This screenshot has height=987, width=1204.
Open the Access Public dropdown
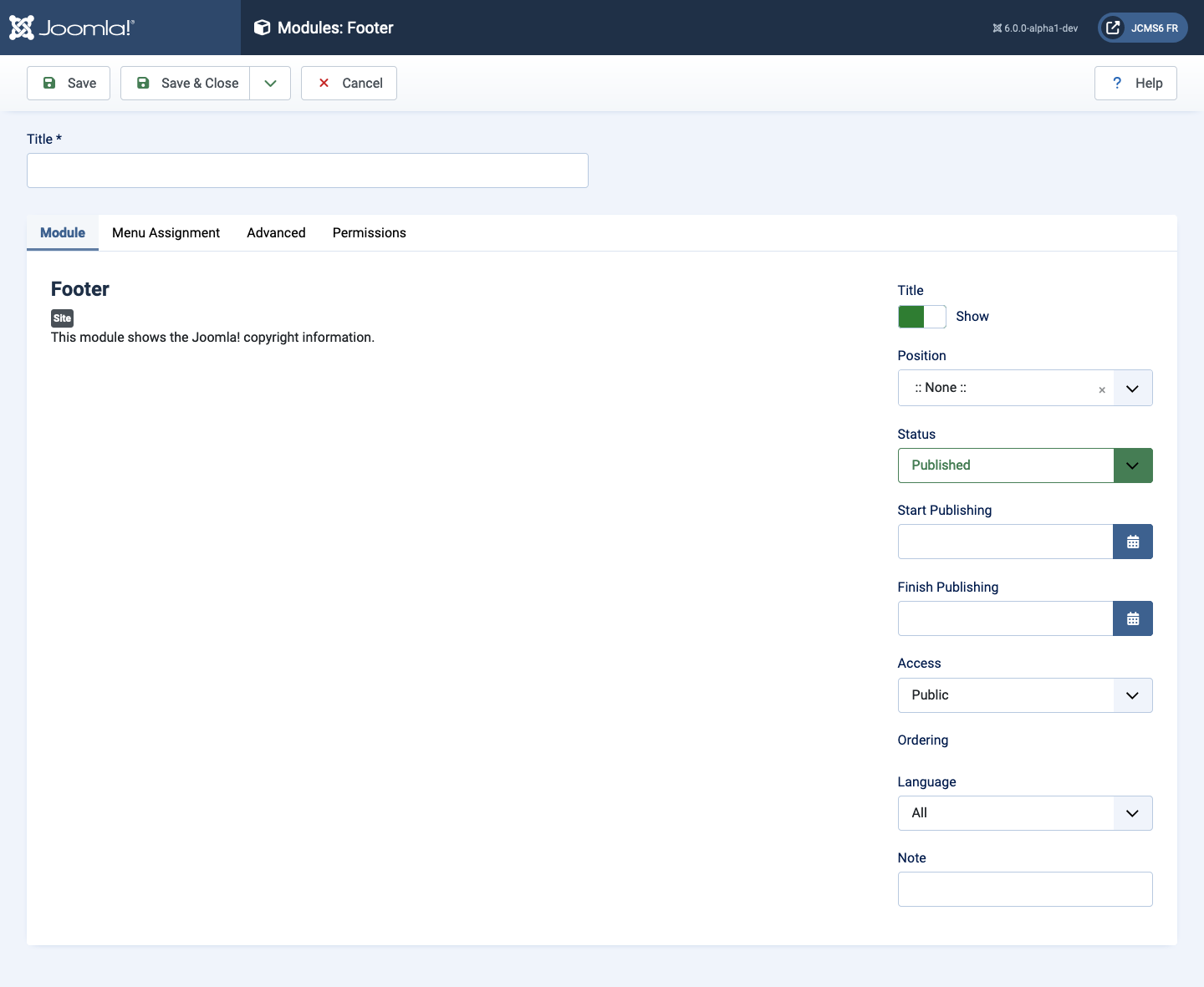tap(1025, 695)
